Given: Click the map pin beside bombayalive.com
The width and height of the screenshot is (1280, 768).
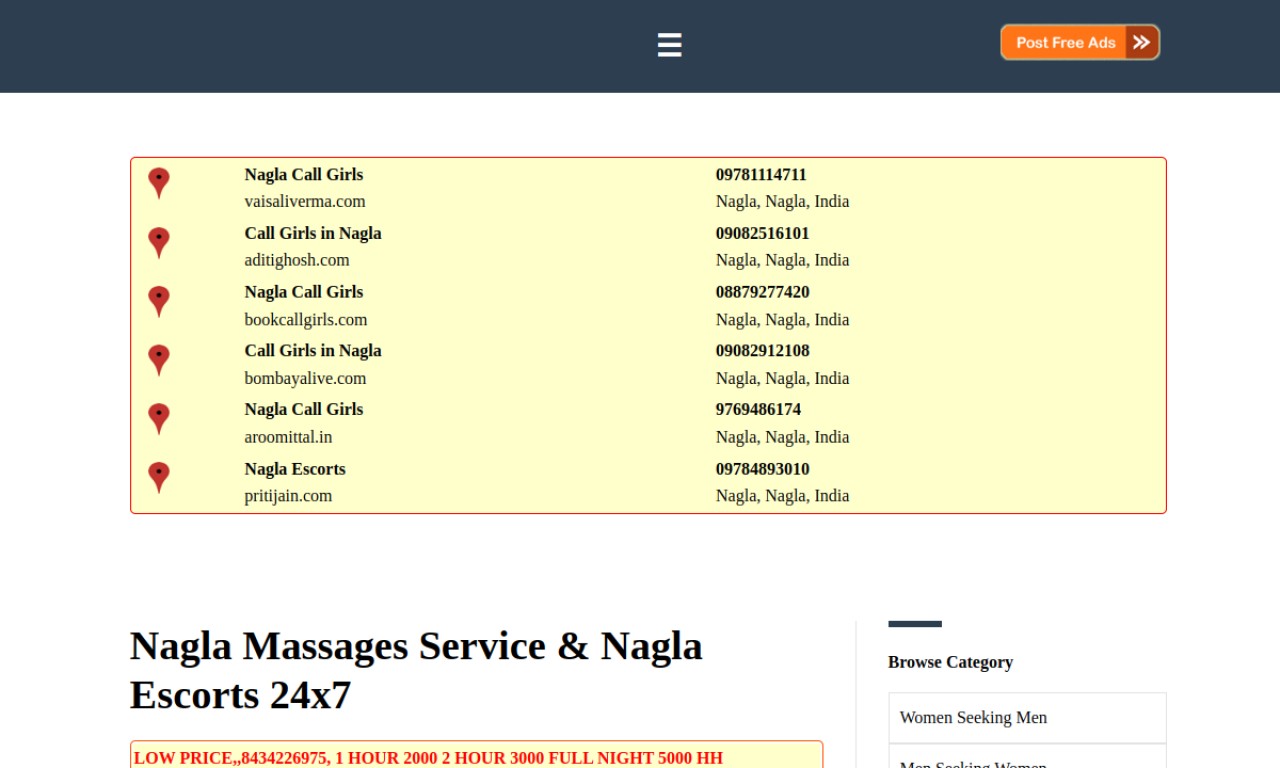Looking at the screenshot, I should pyautogui.click(x=158, y=360).
